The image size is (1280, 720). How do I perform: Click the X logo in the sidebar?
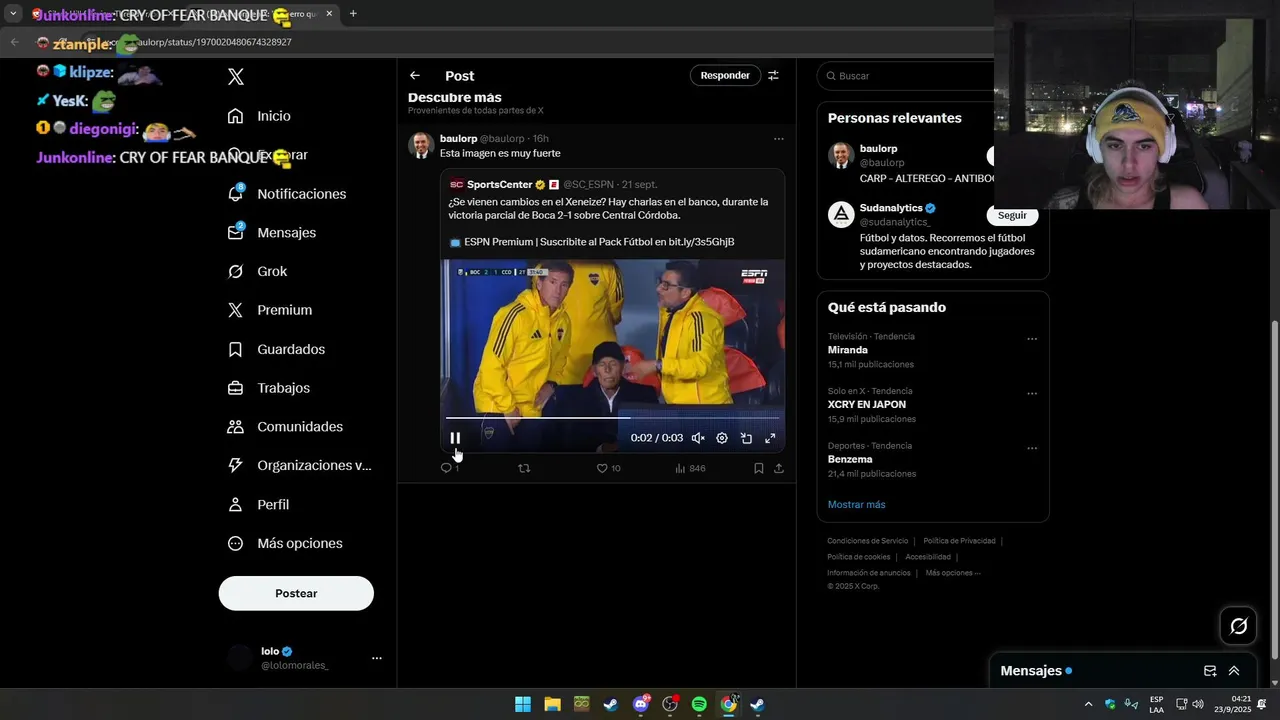pyautogui.click(x=236, y=77)
